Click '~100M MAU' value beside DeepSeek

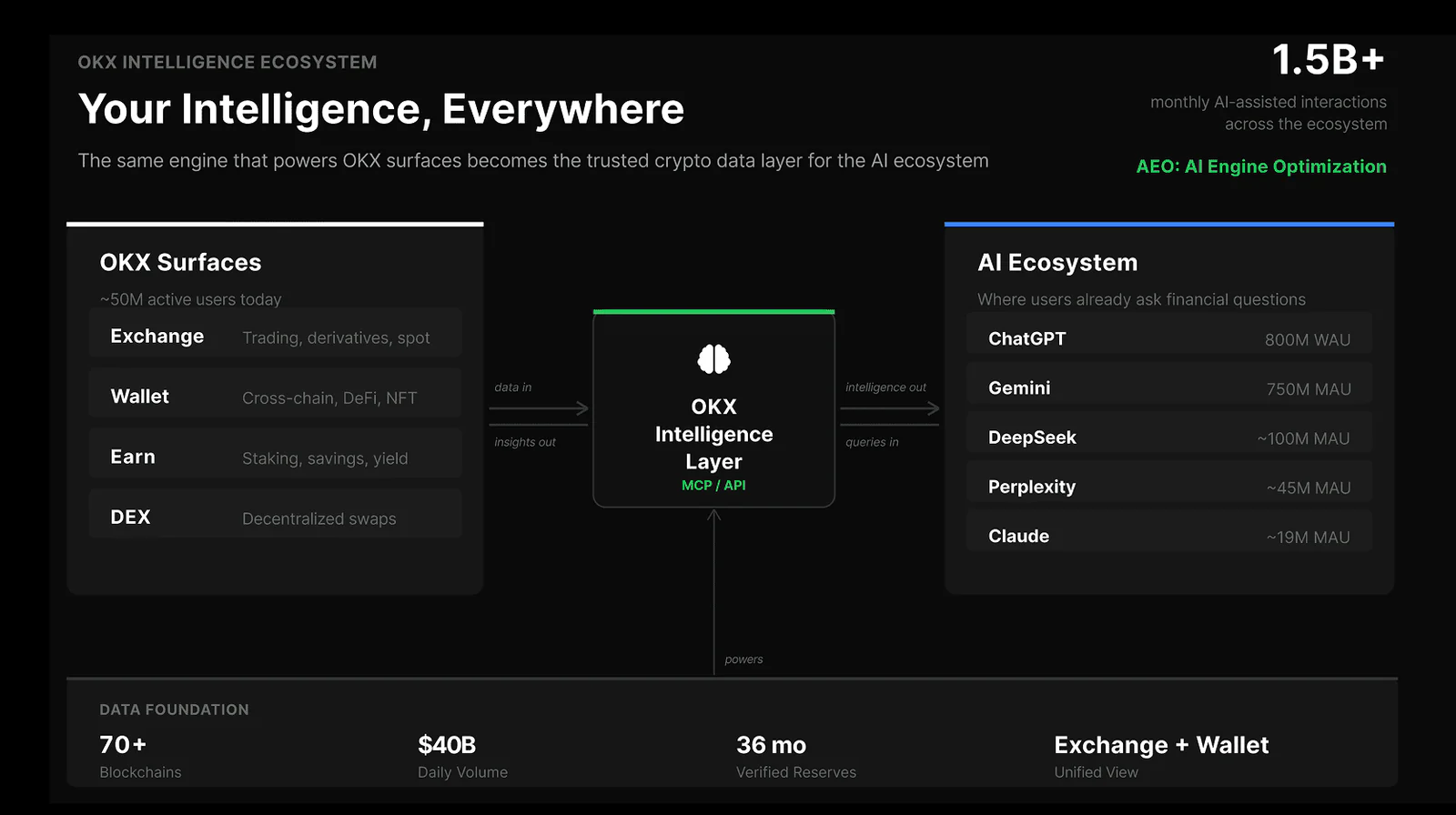point(1303,438)
